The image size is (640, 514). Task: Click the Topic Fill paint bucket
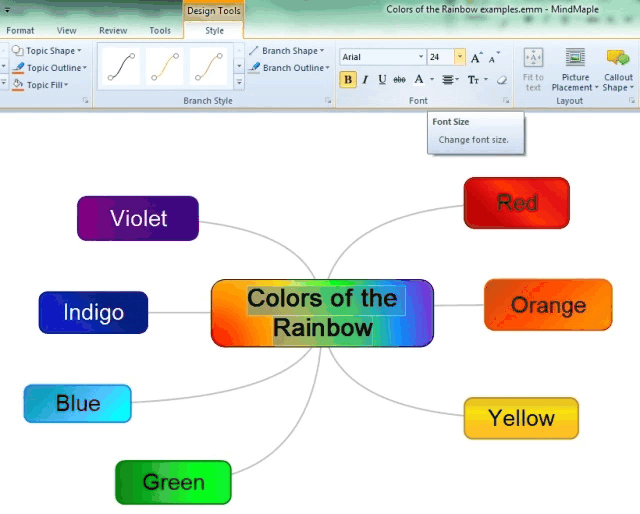[x=18, y=85]
